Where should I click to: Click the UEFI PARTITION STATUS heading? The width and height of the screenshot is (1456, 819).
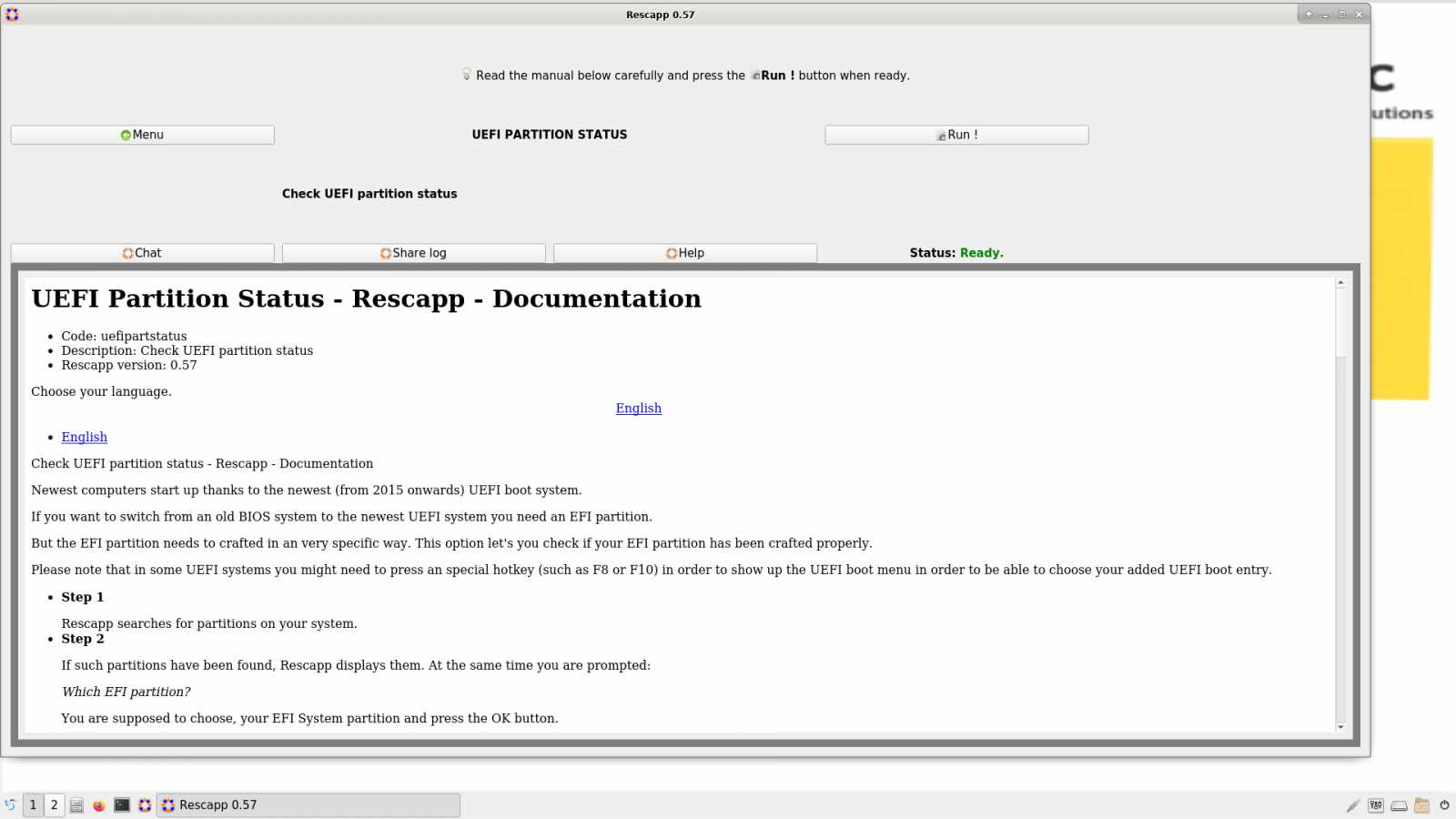(550, 135)
